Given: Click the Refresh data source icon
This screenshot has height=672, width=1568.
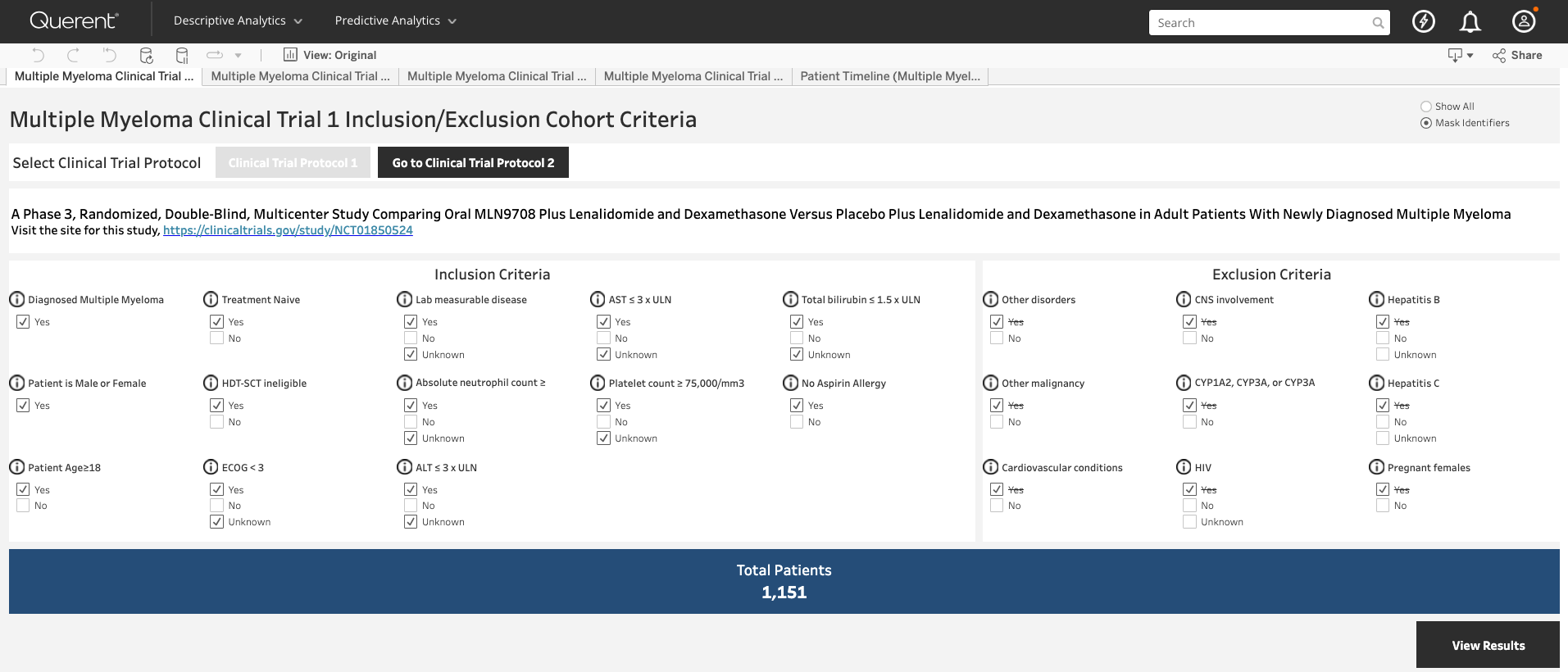Looking at the screenshot, I should coord(146,55).
